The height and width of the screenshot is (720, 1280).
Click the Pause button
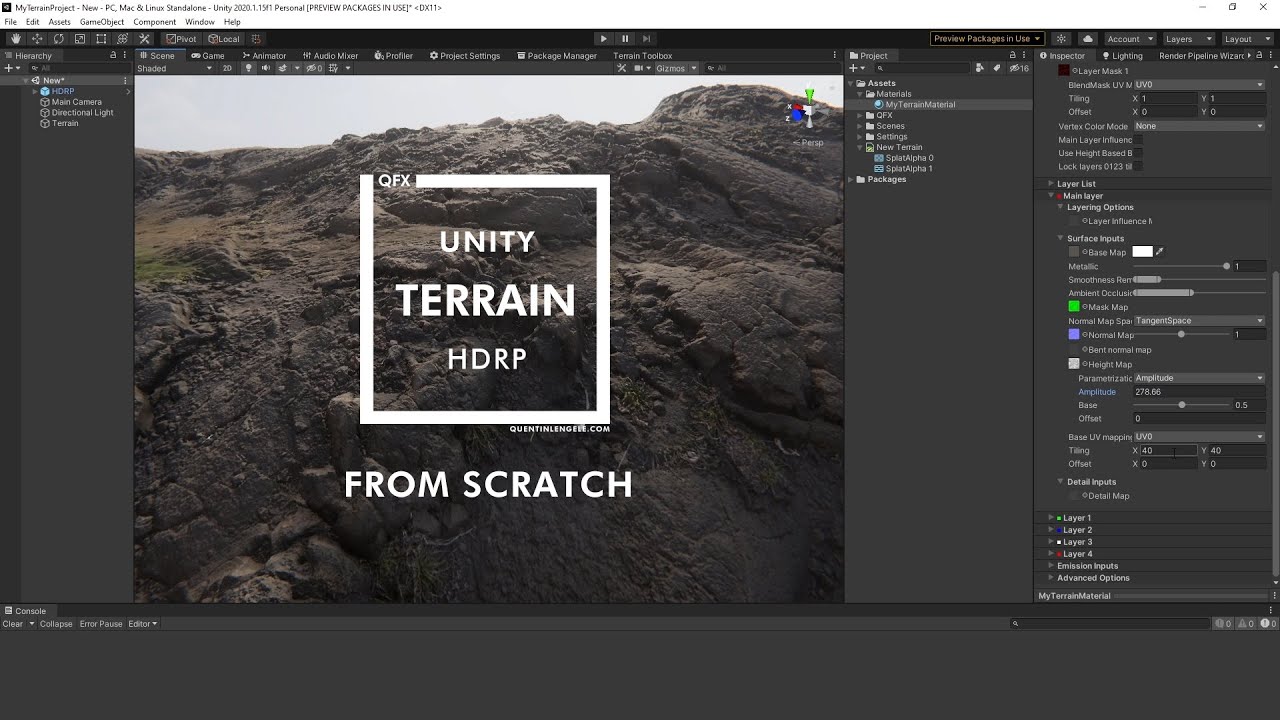(x=625, y=39)
